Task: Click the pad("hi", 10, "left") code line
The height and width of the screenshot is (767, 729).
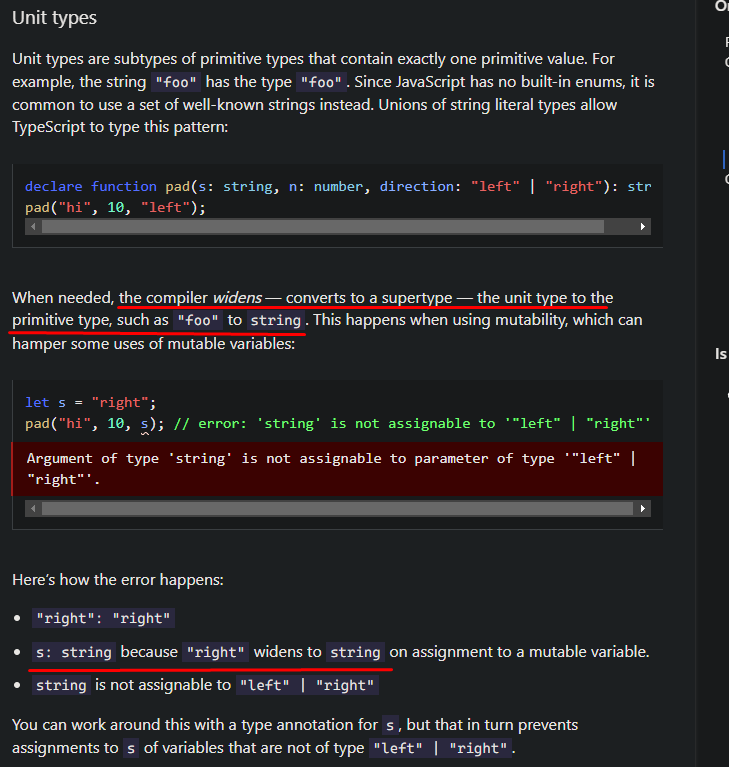Action: (x=115, y=207)
